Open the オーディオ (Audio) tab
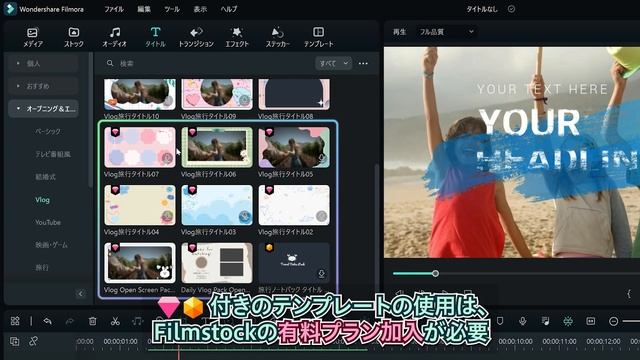The image size is (640, 360). tap(115, 37)
